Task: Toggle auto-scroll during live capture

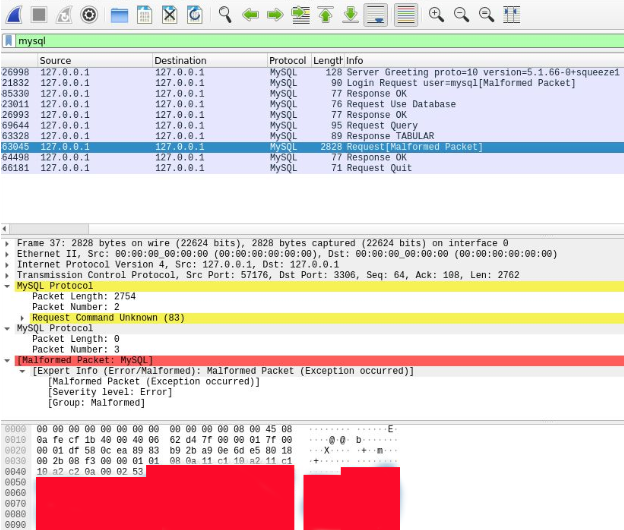Action: (x=376, y=14)
